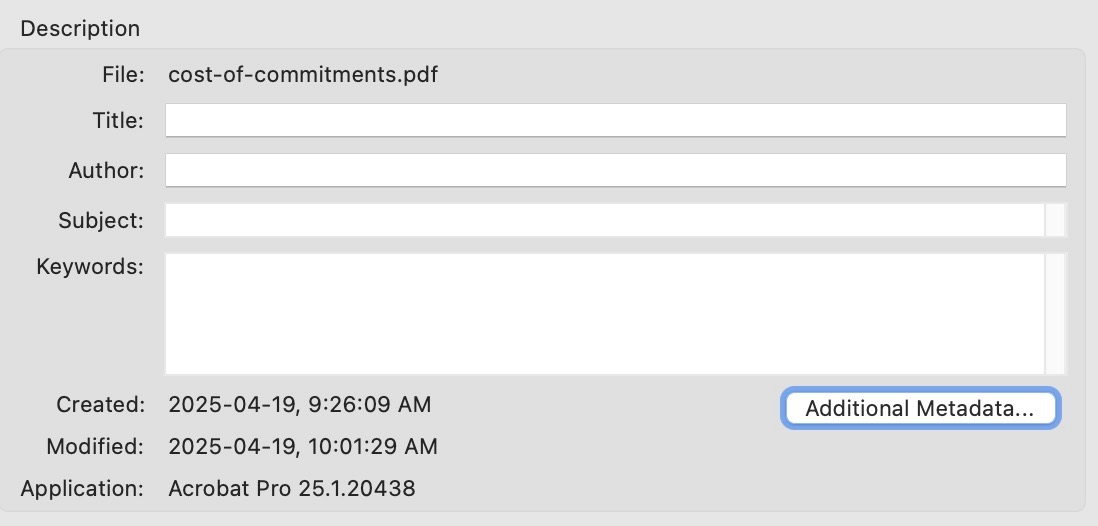Click the "Title:" label

118,121
